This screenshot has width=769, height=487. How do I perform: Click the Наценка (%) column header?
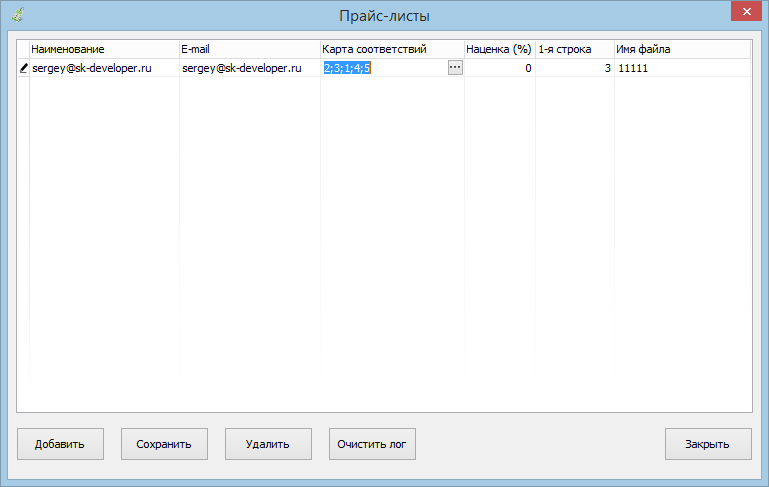(500, 49)
